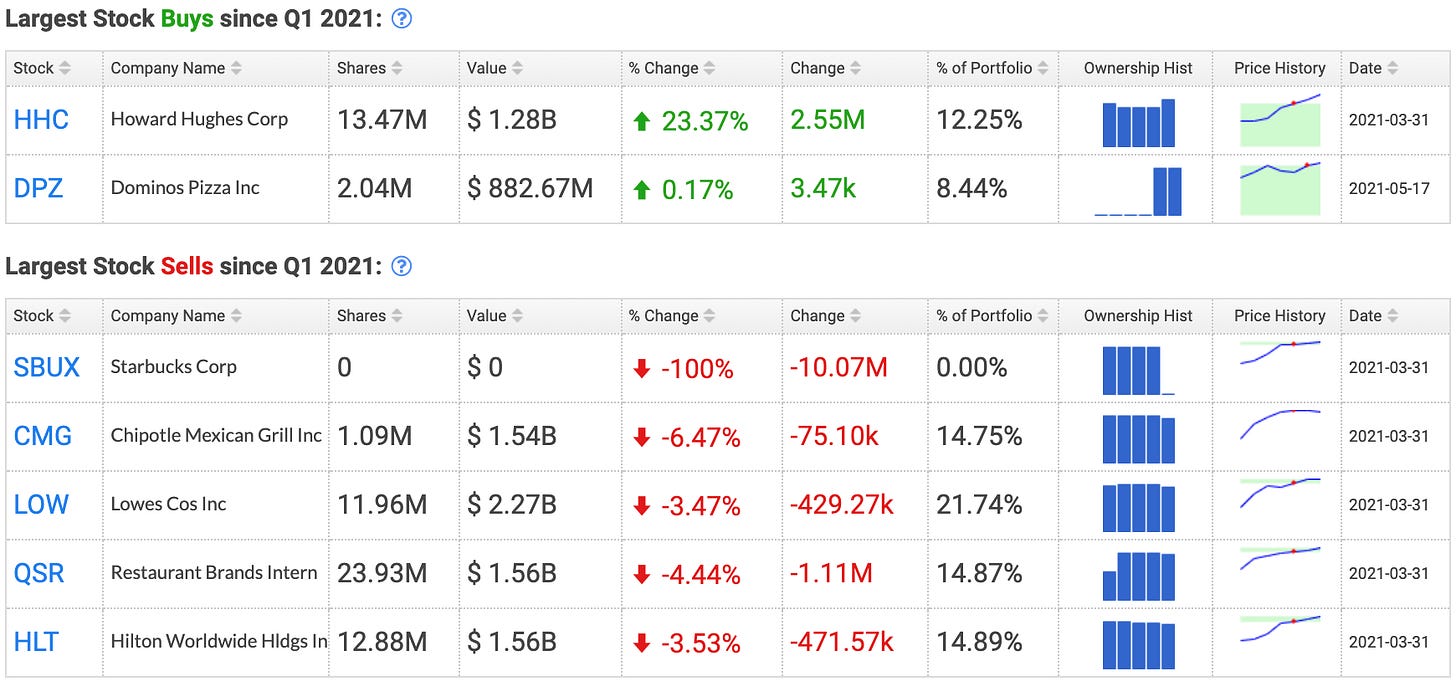Click the 2021-05-17 date cell
Screen dimensions: 1456x681
pos(1395,188)
